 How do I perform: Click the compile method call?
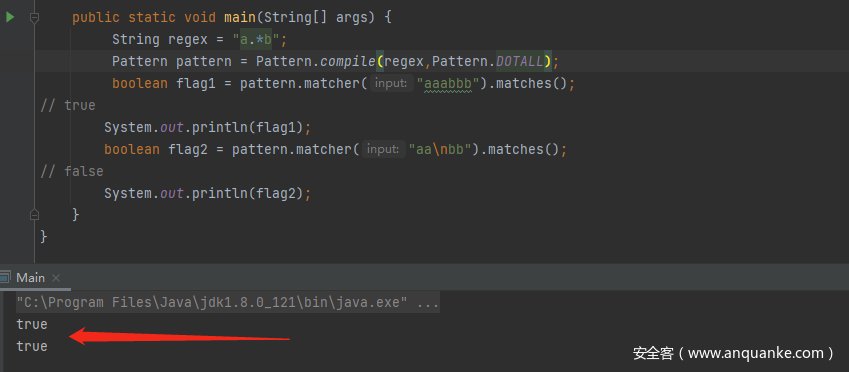click(x=348, y=62)
